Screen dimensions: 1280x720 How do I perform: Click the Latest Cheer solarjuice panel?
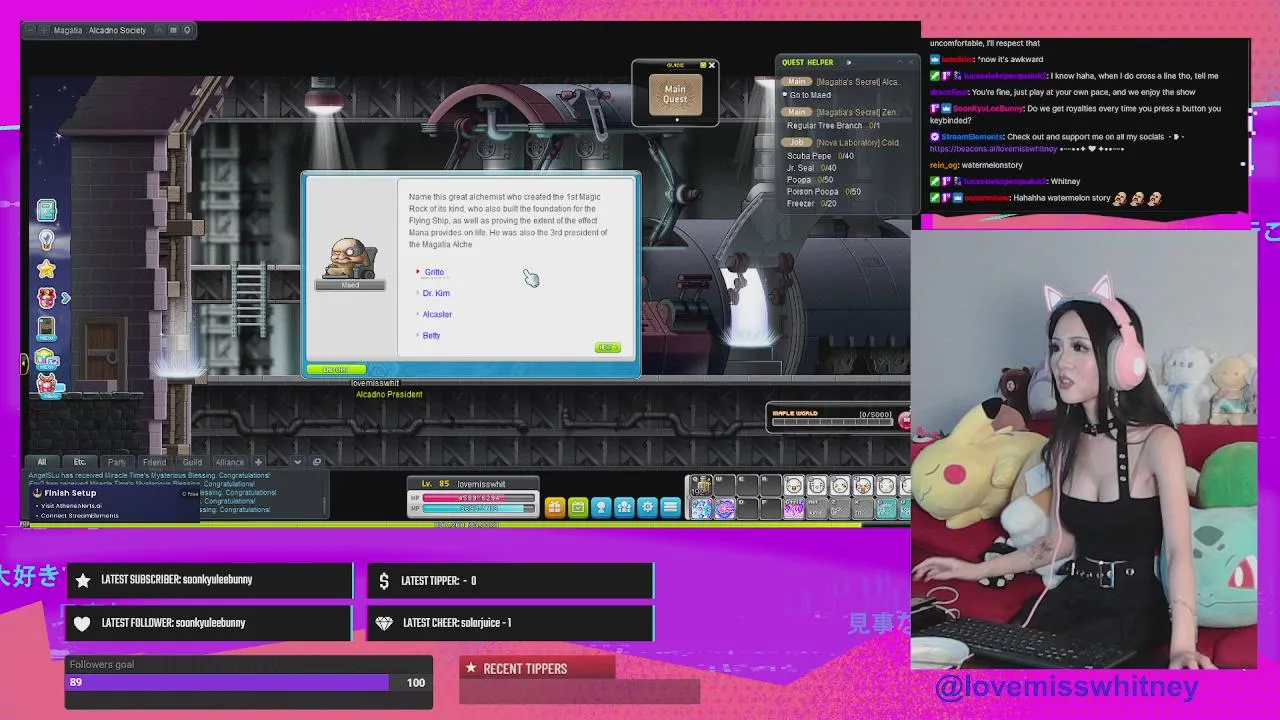(x=510, y=623)
